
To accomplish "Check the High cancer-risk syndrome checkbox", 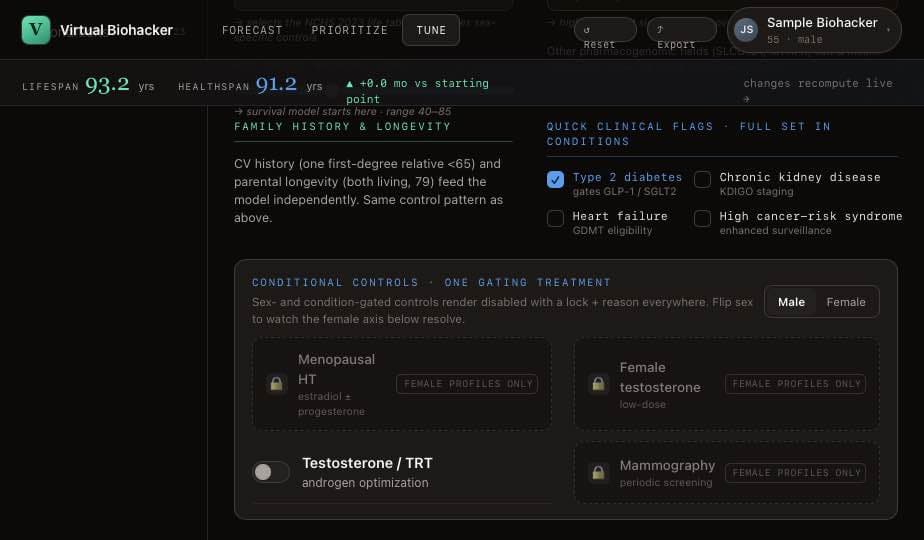I will pos(702,219).
